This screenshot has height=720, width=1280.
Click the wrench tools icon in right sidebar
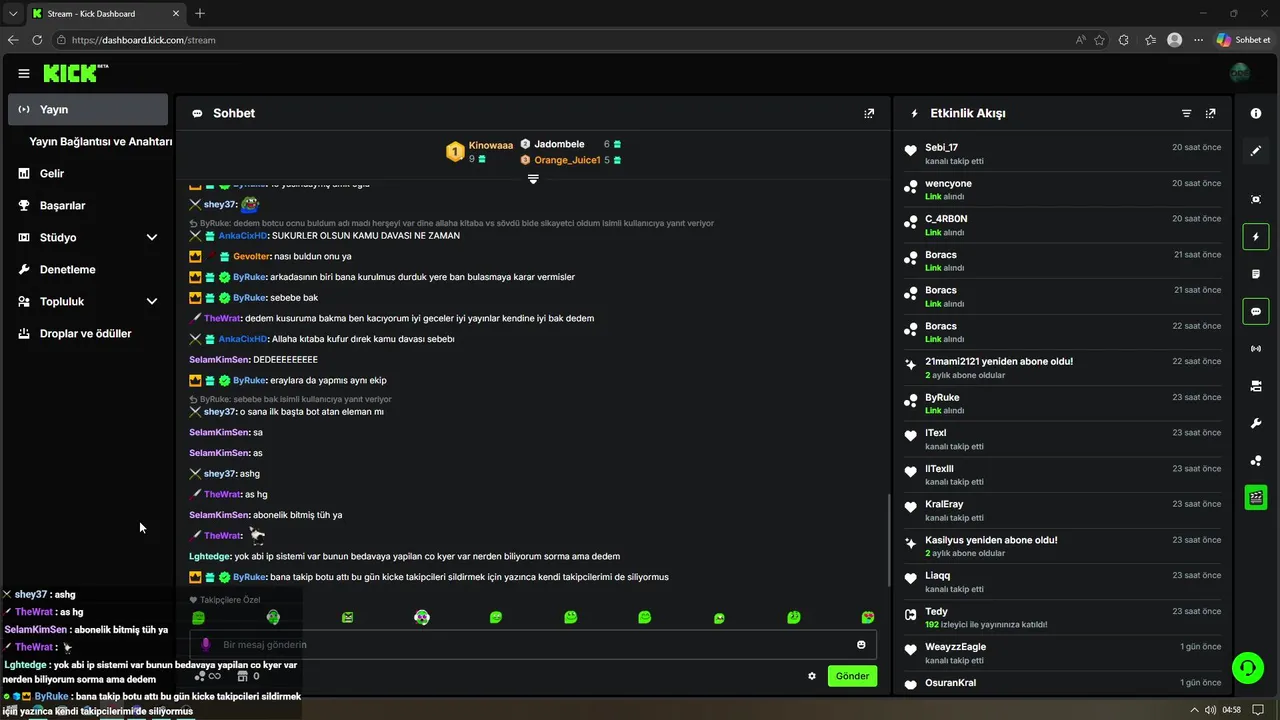(x=1256, y=423)
